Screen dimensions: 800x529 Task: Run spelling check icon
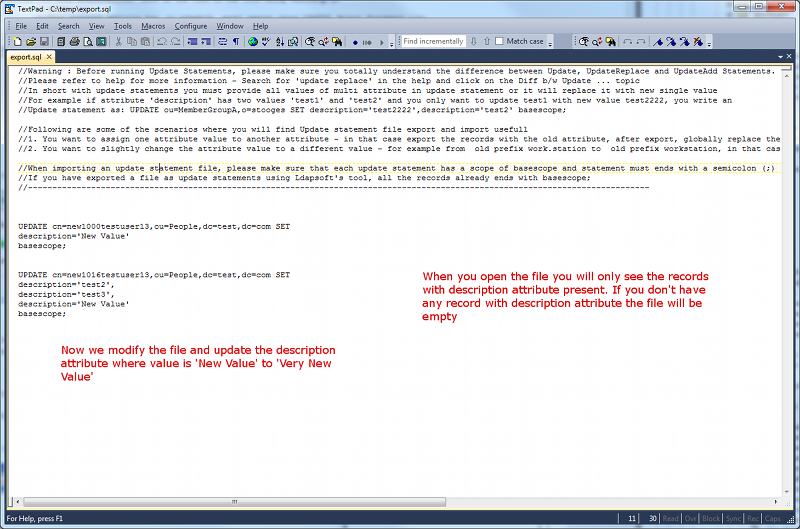[266, 42]
